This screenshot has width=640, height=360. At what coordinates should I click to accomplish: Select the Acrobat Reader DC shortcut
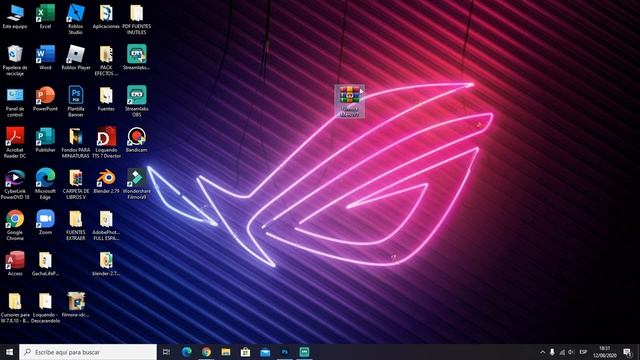[15, 143]
